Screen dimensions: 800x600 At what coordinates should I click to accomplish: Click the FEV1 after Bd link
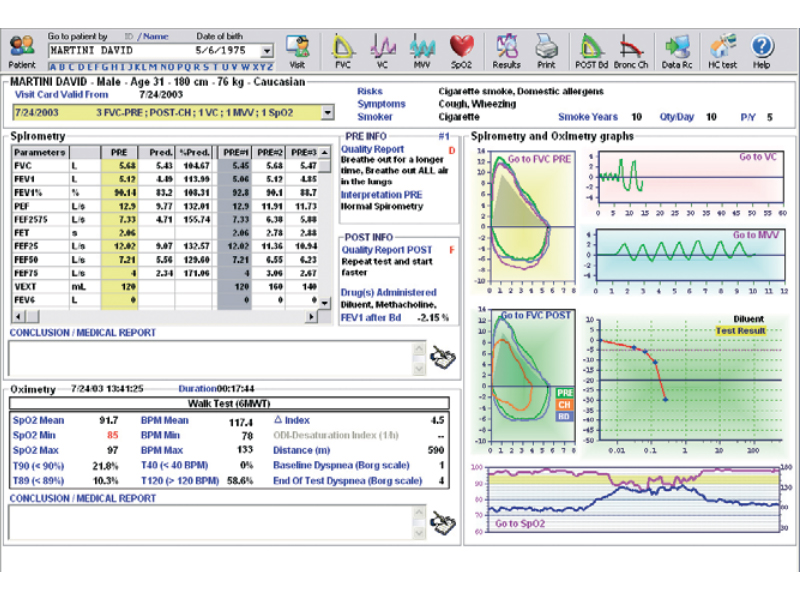[x=370, y=317]
